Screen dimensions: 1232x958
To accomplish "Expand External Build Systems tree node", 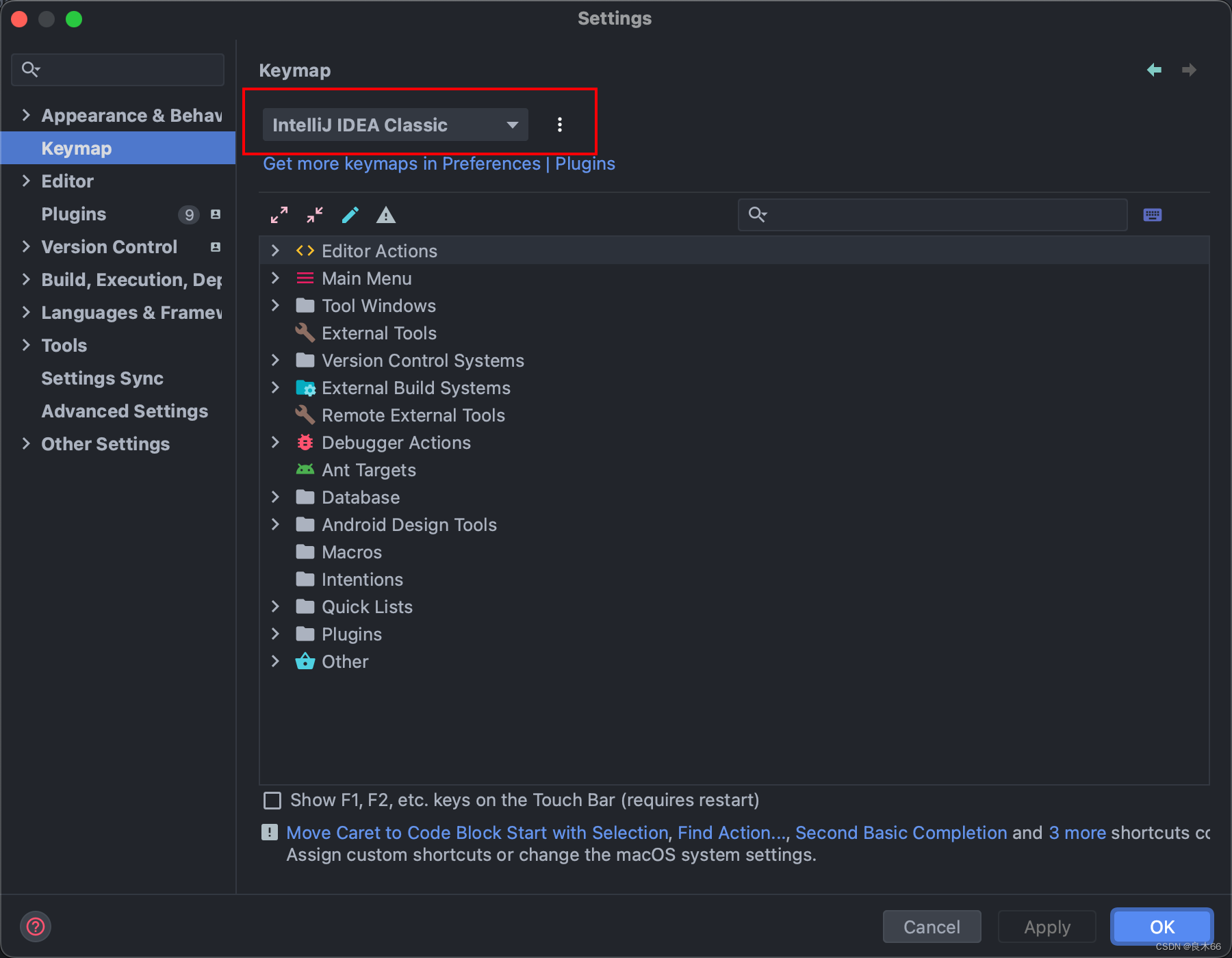I will (275, 388).
